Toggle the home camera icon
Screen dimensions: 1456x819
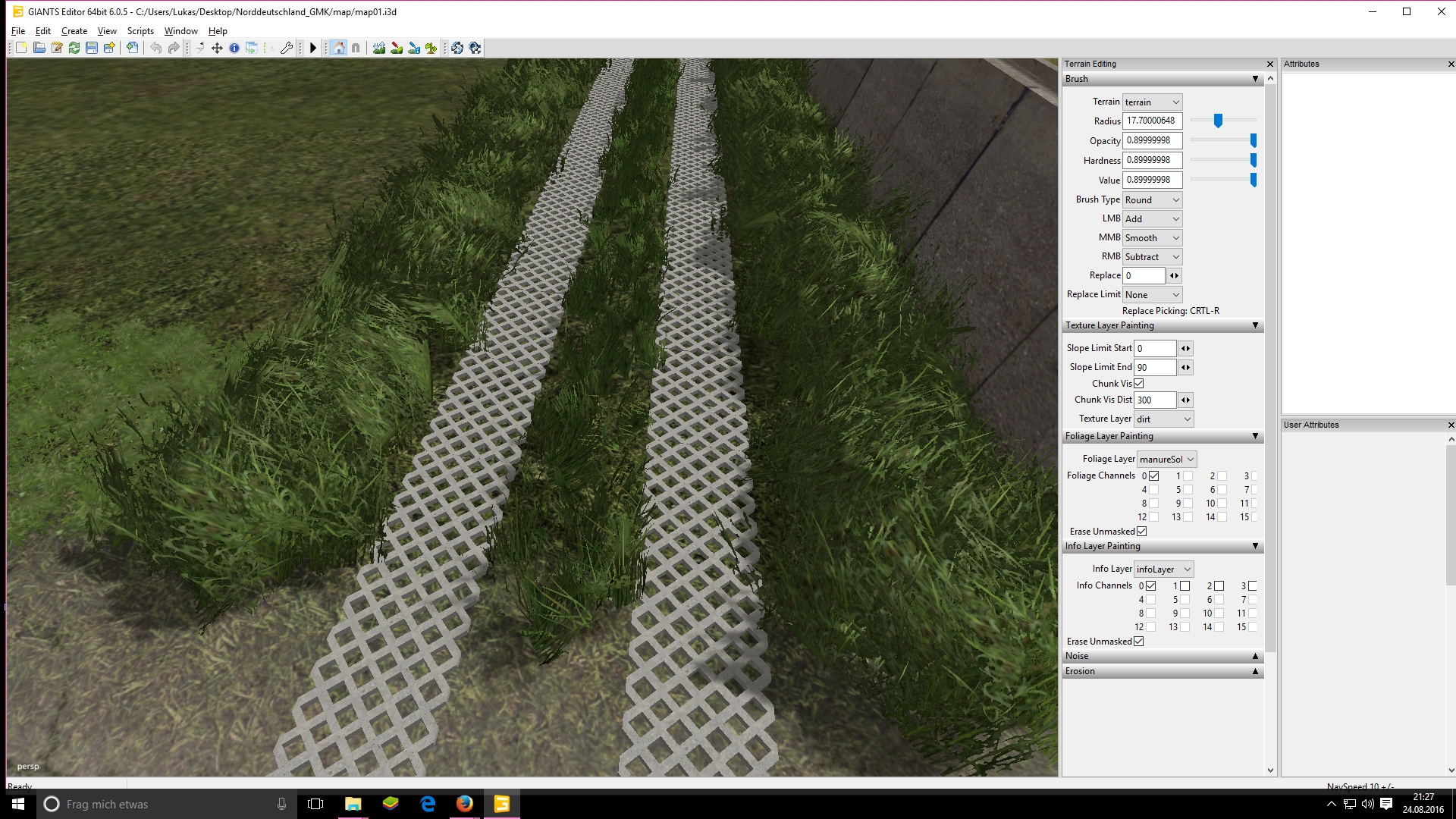(339, 48)
